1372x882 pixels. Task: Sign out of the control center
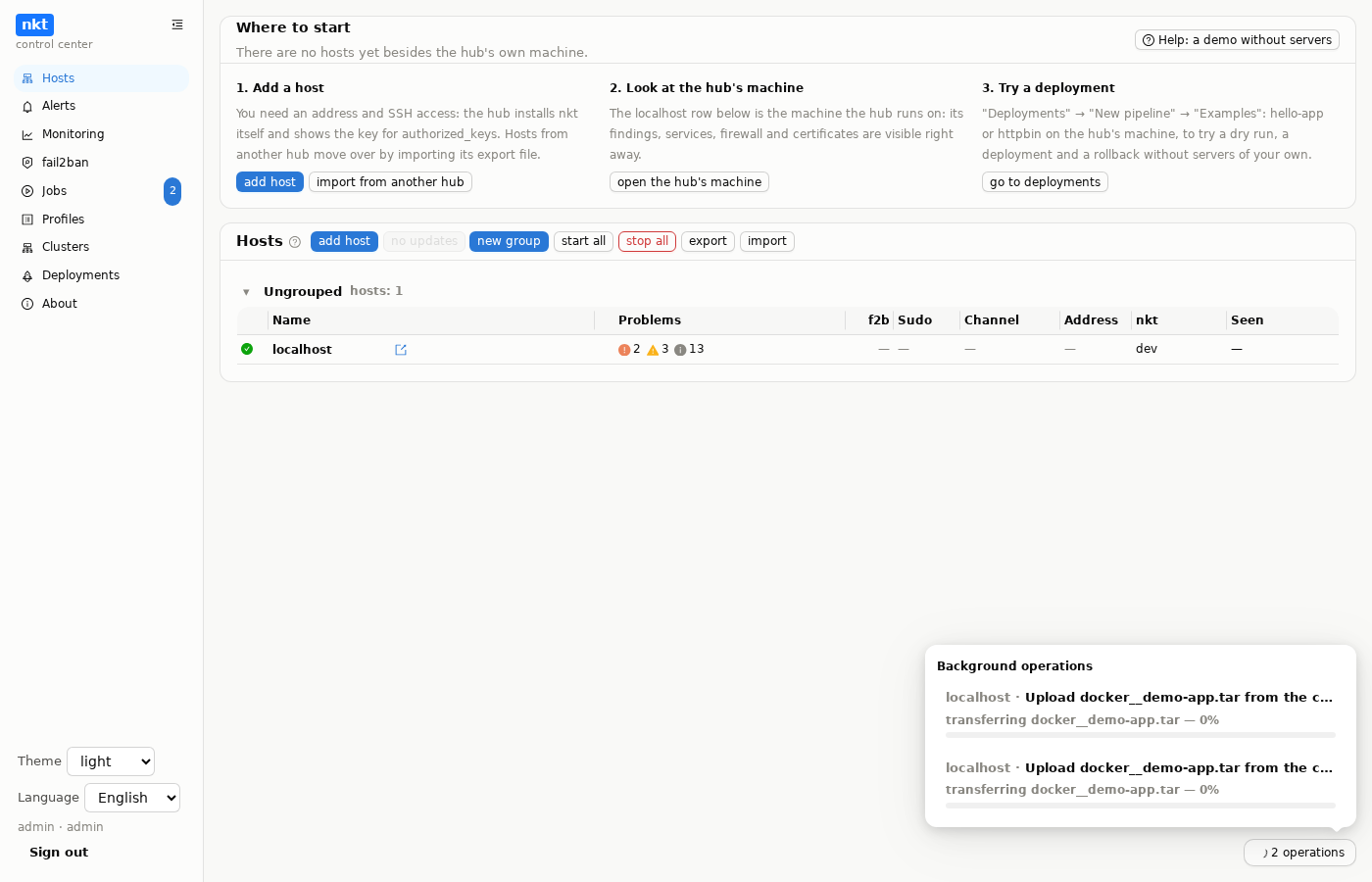pos(59,853)
